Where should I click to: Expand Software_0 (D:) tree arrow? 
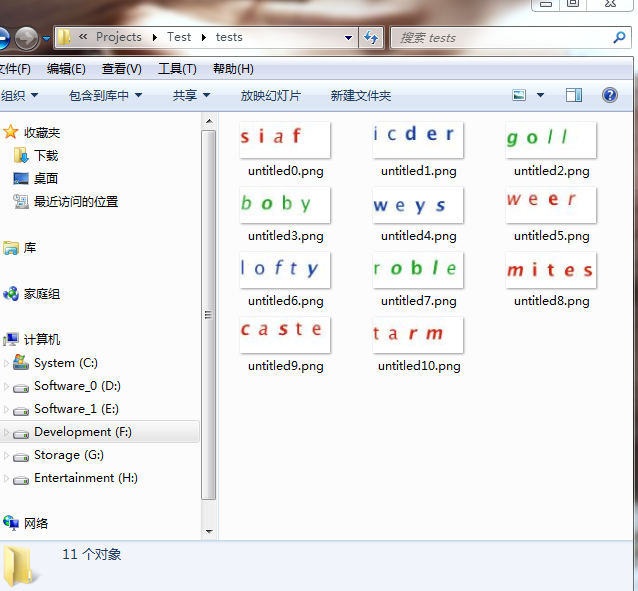click(x=6, y=386)
